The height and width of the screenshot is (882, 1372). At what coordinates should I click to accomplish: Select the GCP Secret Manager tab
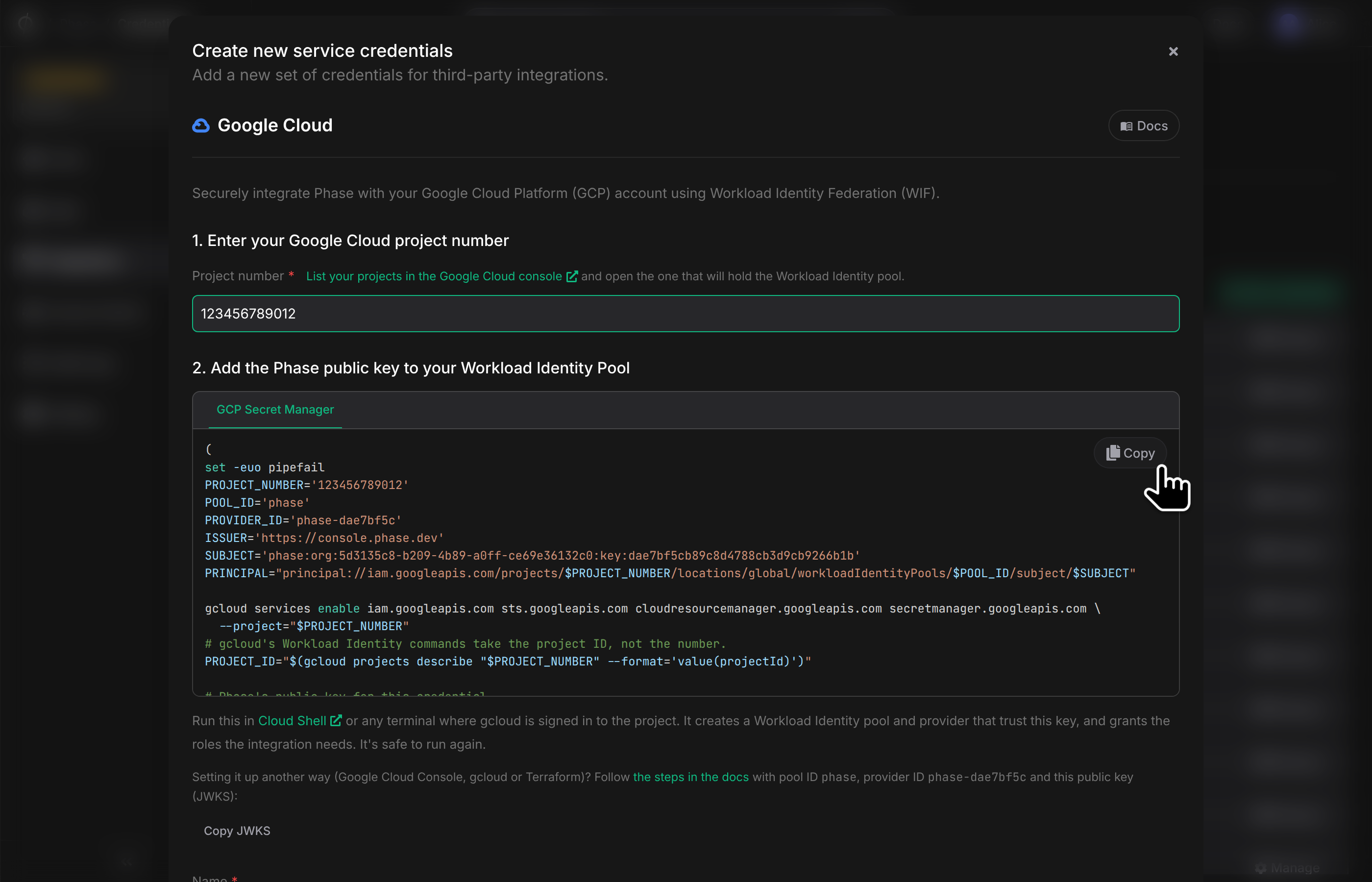click(275, 410)
